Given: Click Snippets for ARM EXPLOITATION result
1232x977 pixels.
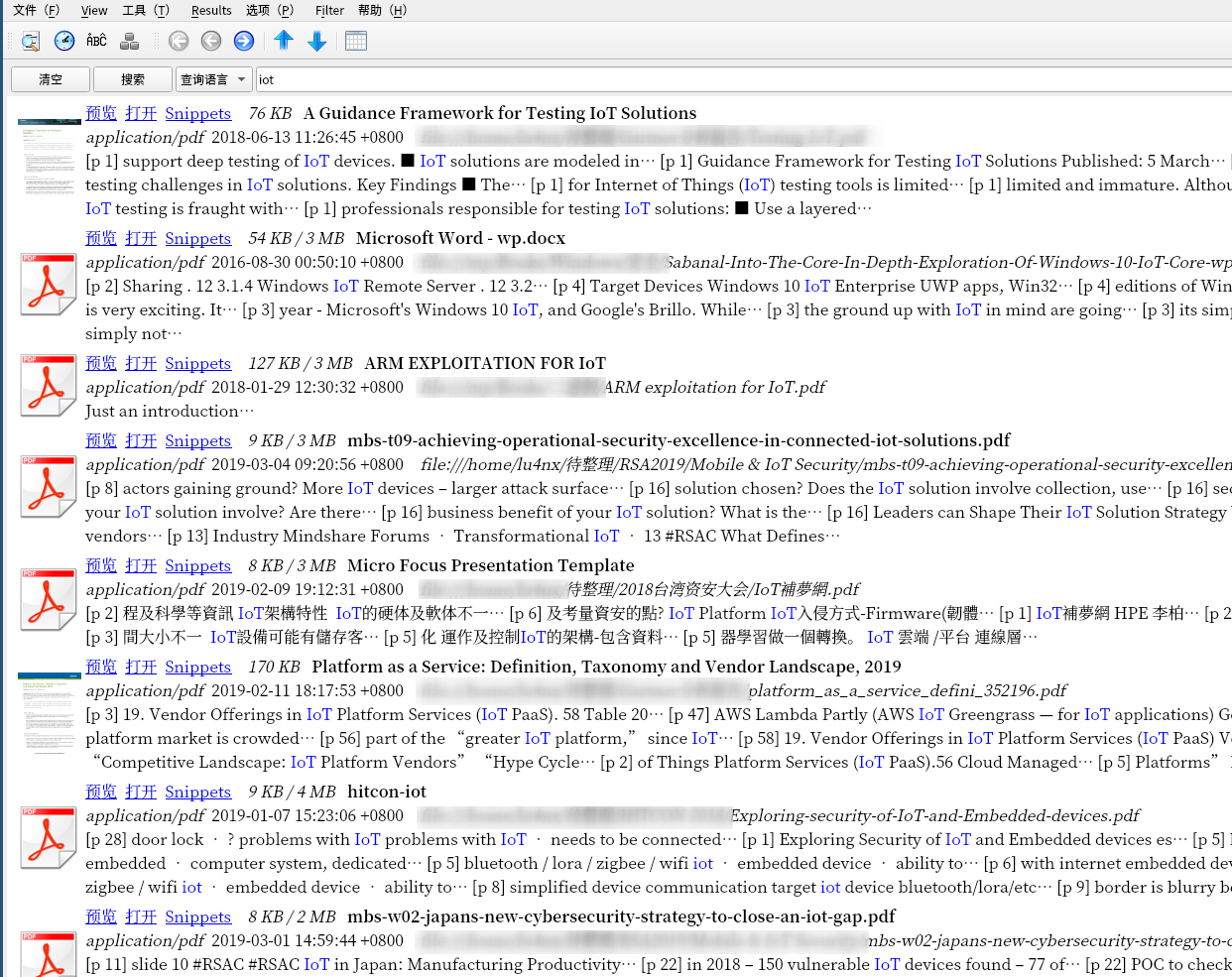Looking at the screenshot, I should [198, 363].
